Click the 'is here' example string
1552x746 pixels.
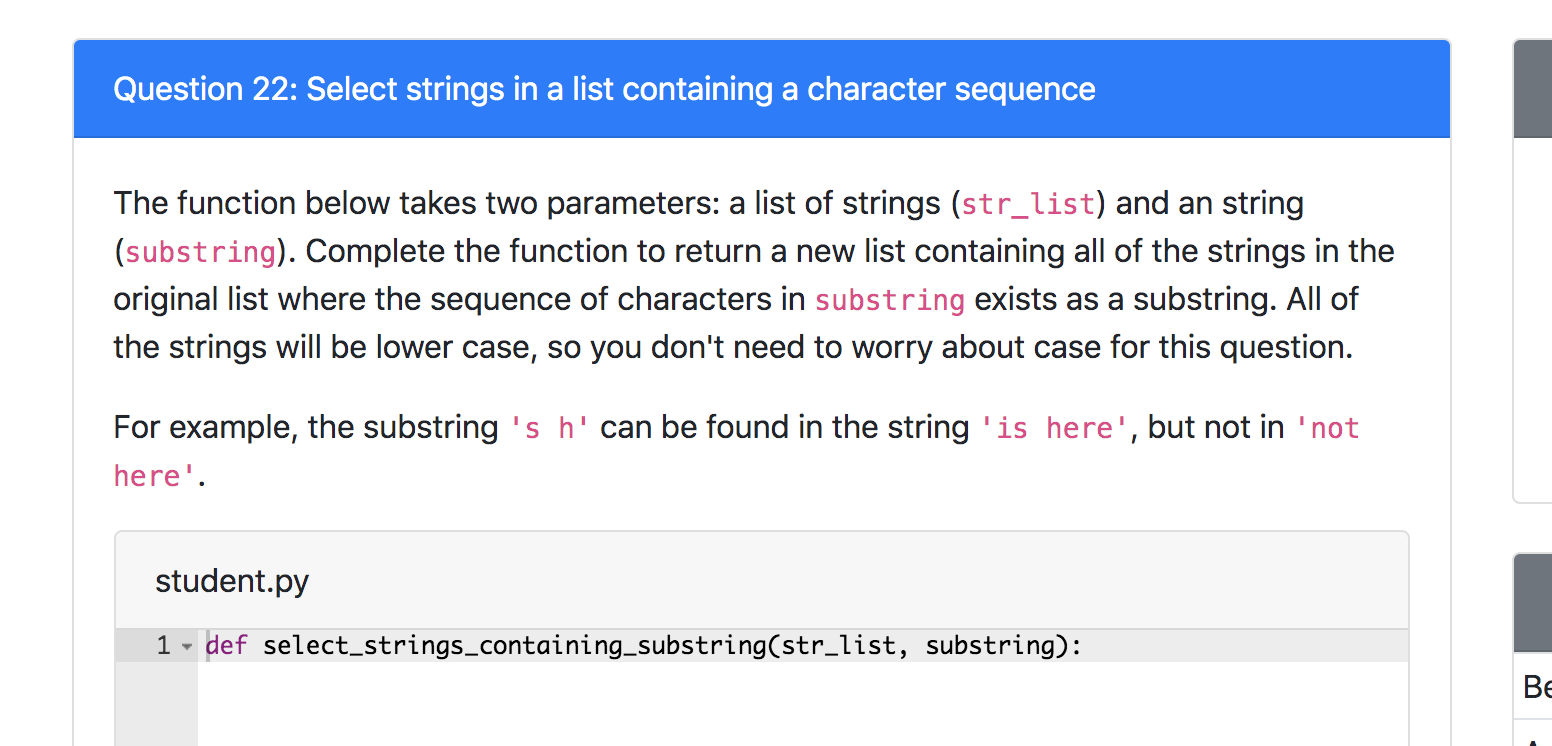(x=1057, y=427)
